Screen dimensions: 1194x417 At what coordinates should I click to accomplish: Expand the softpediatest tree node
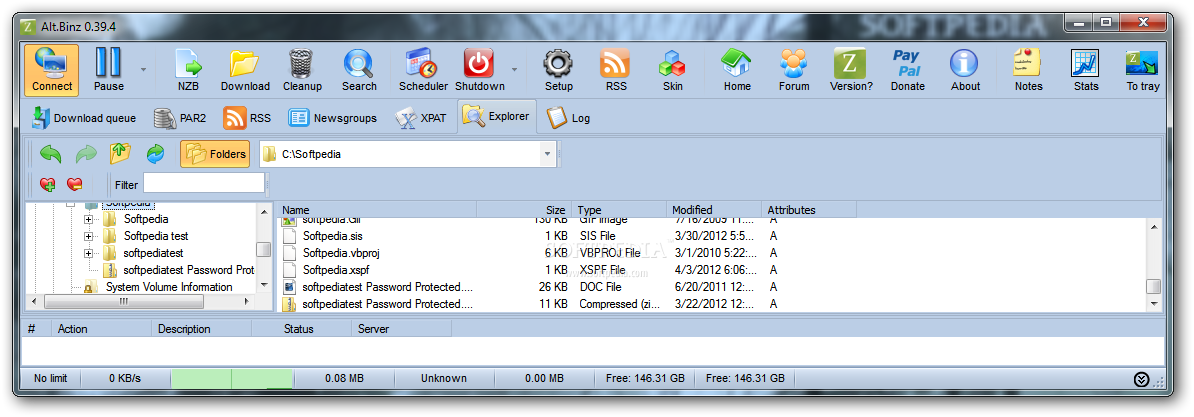88,253
